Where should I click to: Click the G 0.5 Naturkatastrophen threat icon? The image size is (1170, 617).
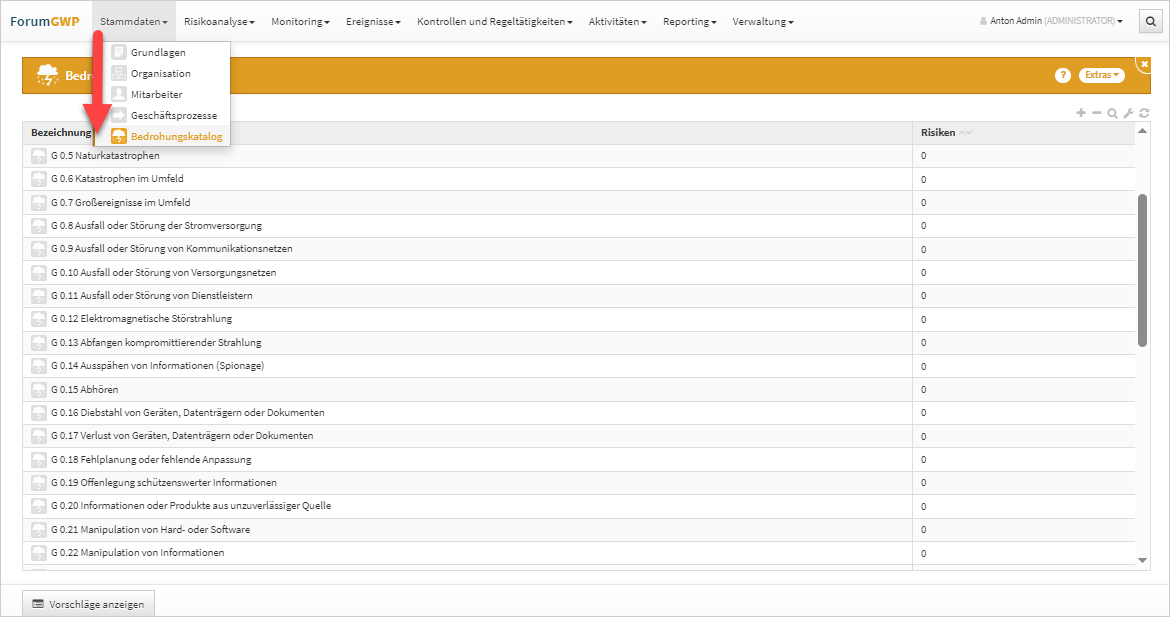[x=39, y=156]
